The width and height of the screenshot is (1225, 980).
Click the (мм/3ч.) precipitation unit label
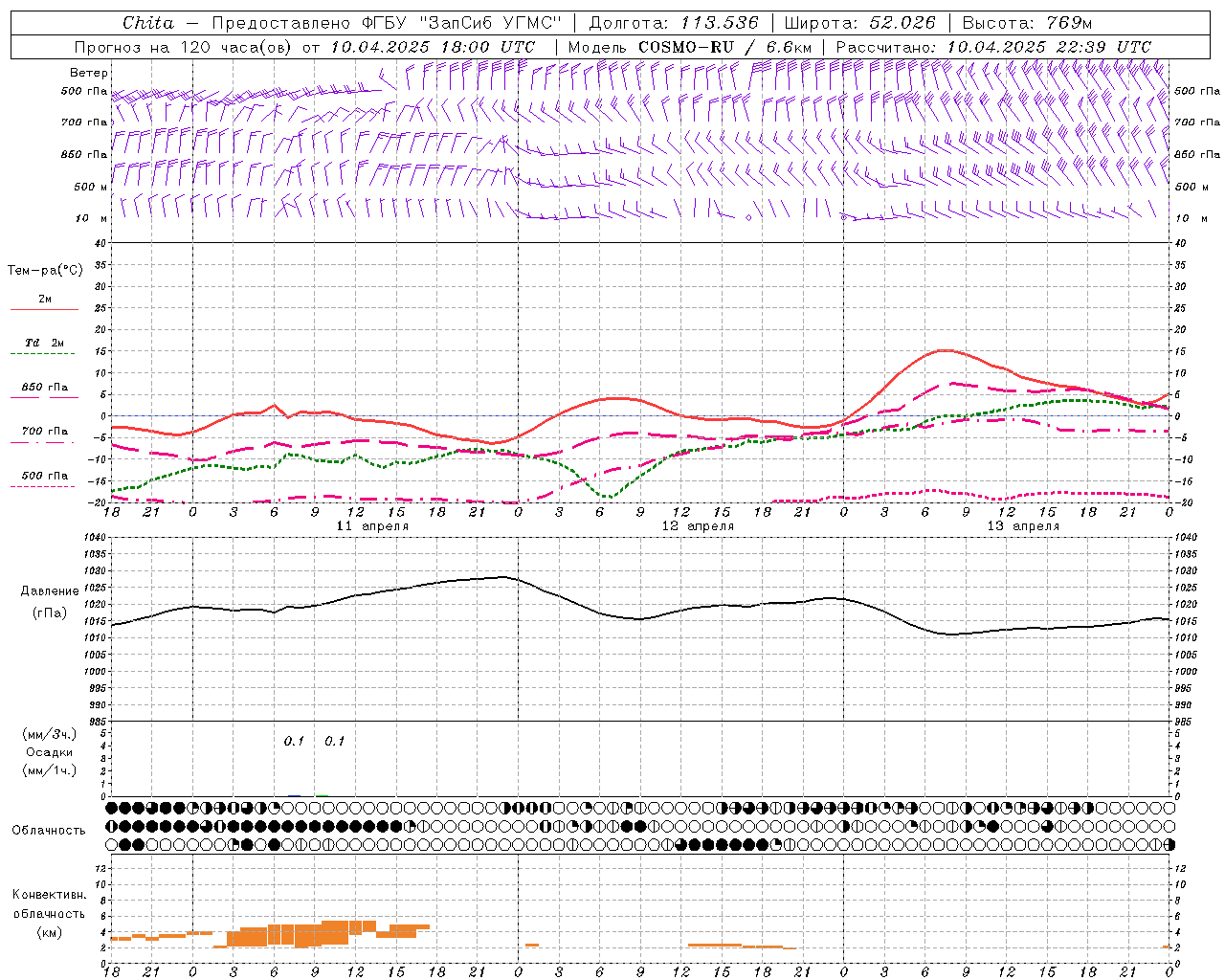point(50,734)
